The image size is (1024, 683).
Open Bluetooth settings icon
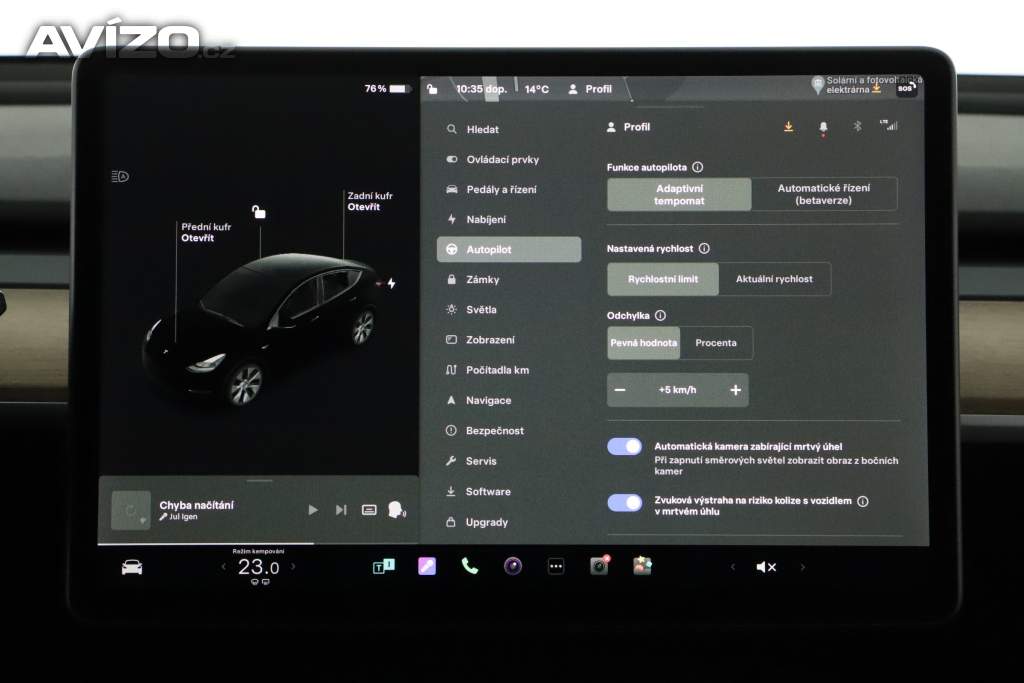click(x=857, y=126)
